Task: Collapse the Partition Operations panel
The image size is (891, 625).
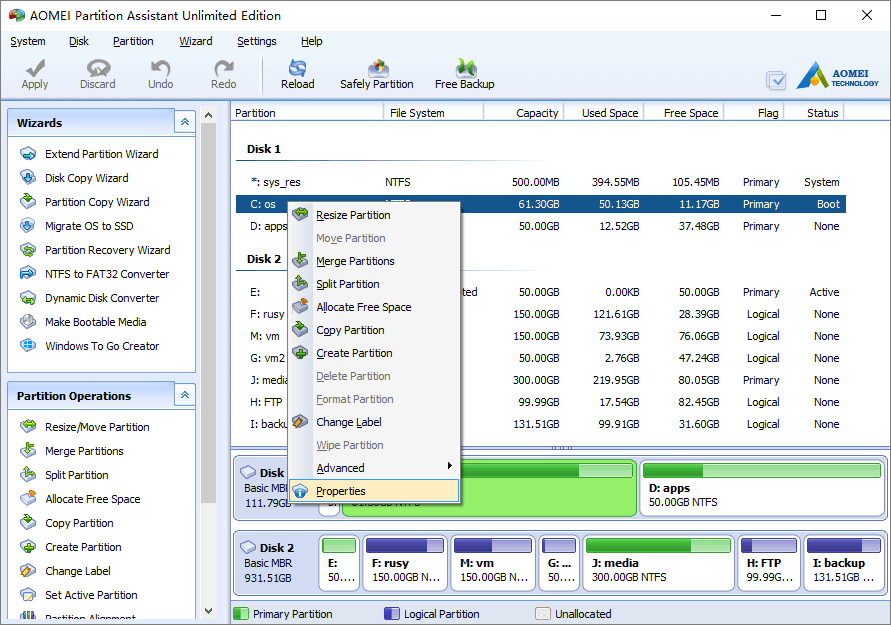Action: click(185, 395)
